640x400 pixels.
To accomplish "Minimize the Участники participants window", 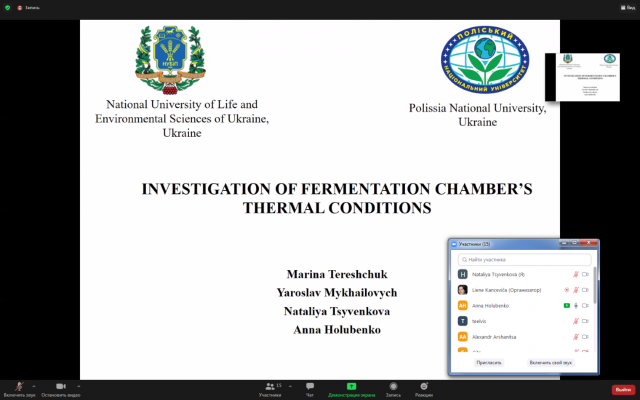I will click(564, 243).
